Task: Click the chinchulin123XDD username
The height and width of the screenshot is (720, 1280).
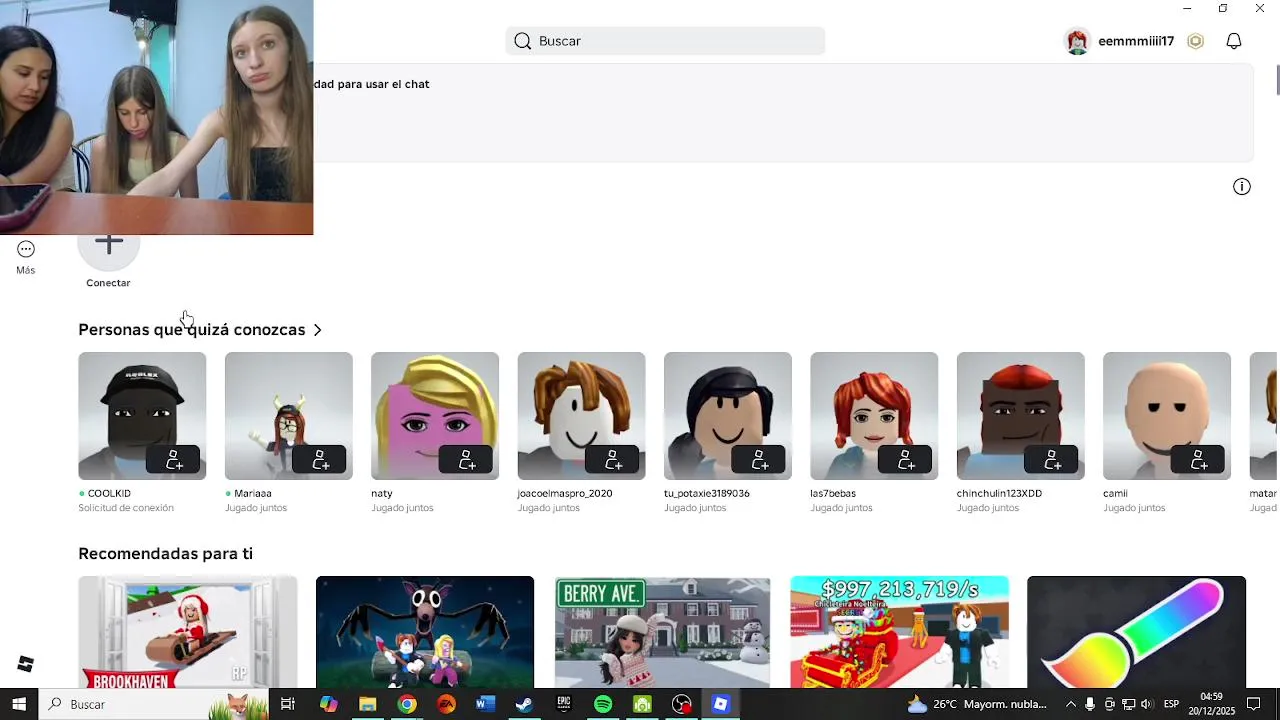Action: click(x=999, y=493)
